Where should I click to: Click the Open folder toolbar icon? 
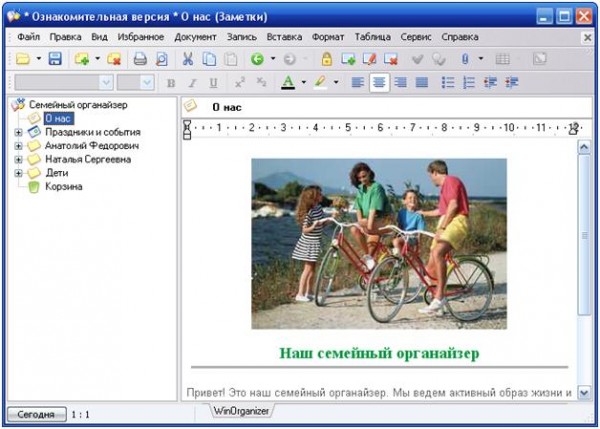coord(23,59)
